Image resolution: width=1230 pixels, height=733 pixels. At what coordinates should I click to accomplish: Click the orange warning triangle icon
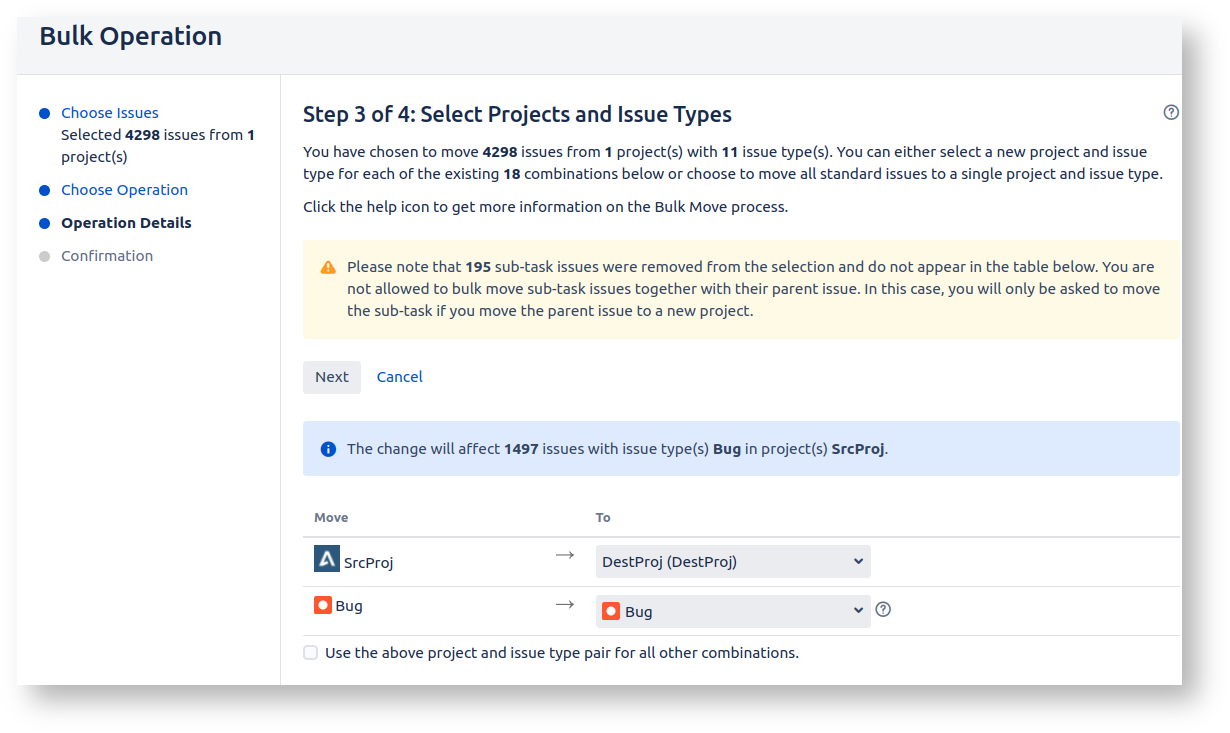point(328,268)
